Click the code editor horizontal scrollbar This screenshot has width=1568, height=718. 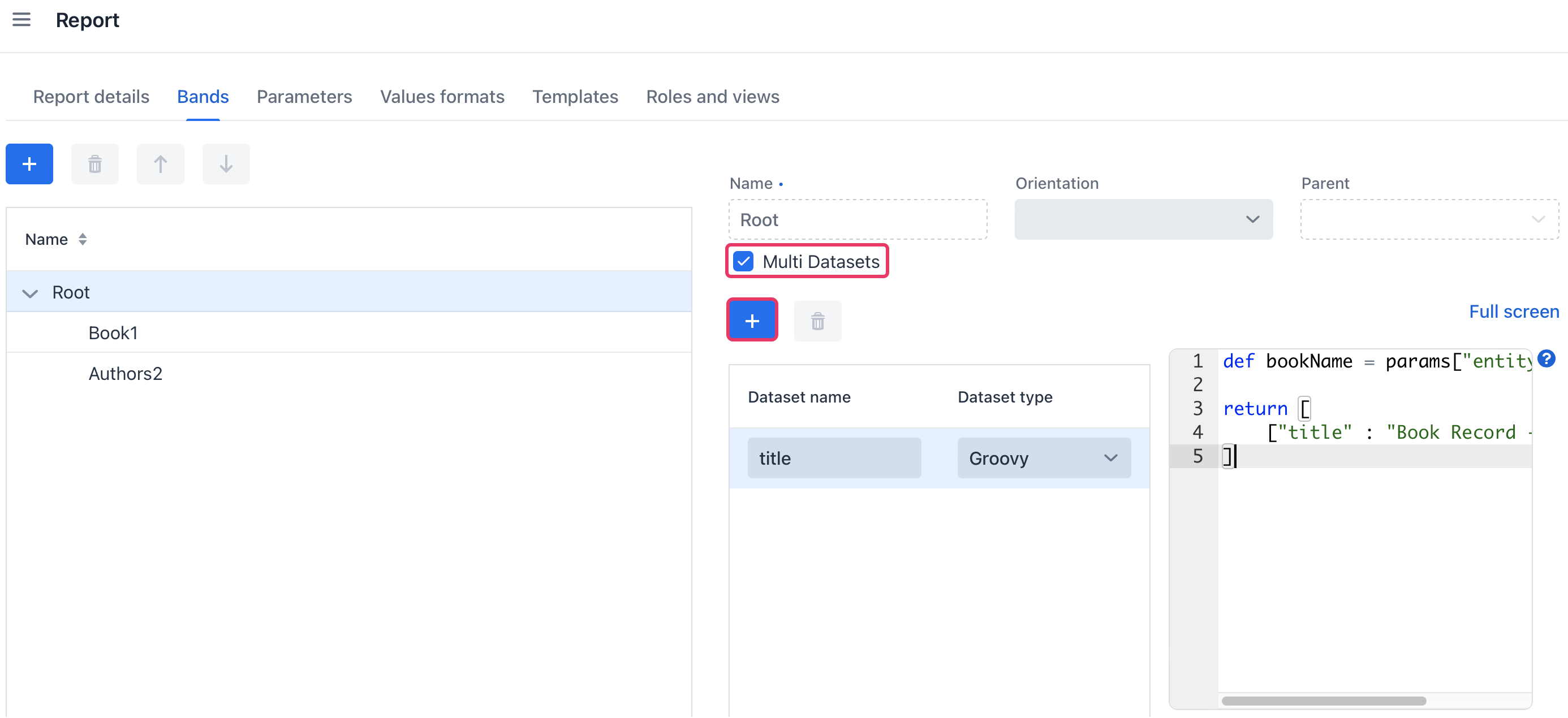pos(1323,701)
